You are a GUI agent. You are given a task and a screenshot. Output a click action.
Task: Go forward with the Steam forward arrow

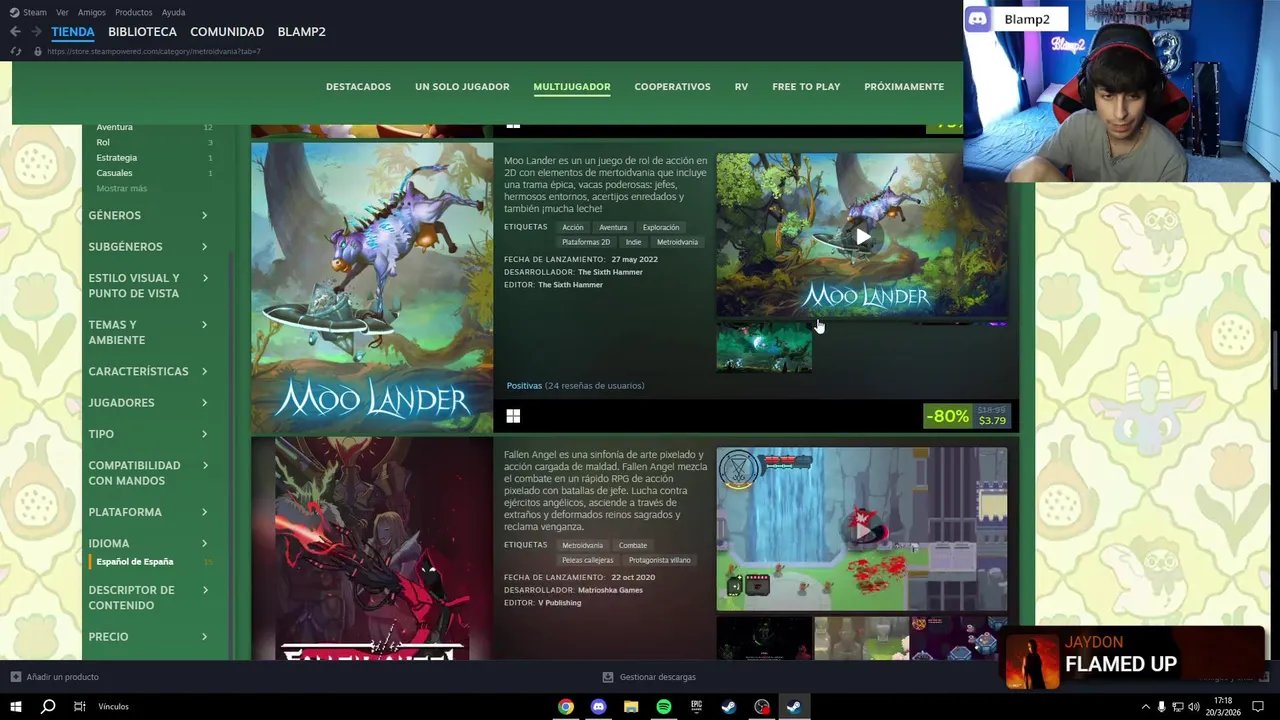pyautogui.click(x=36, y=31)
